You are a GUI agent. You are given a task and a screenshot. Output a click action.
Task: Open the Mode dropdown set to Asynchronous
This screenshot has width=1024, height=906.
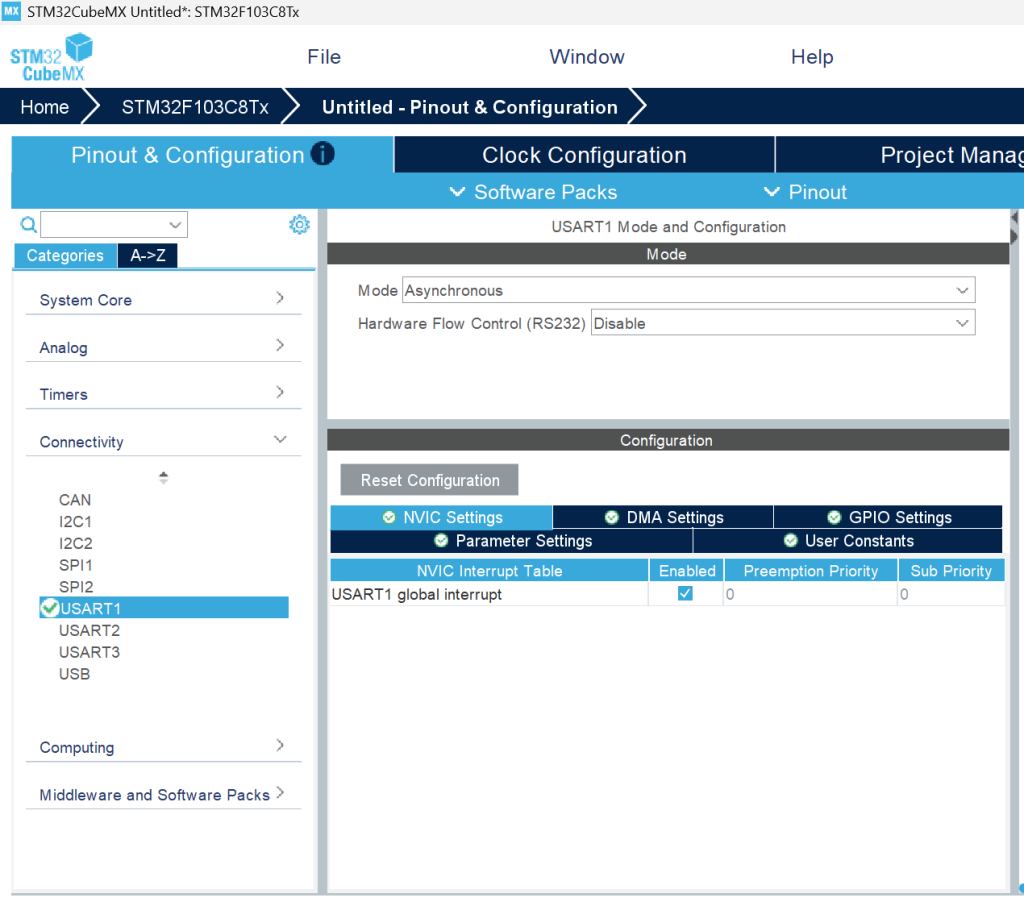688,291
